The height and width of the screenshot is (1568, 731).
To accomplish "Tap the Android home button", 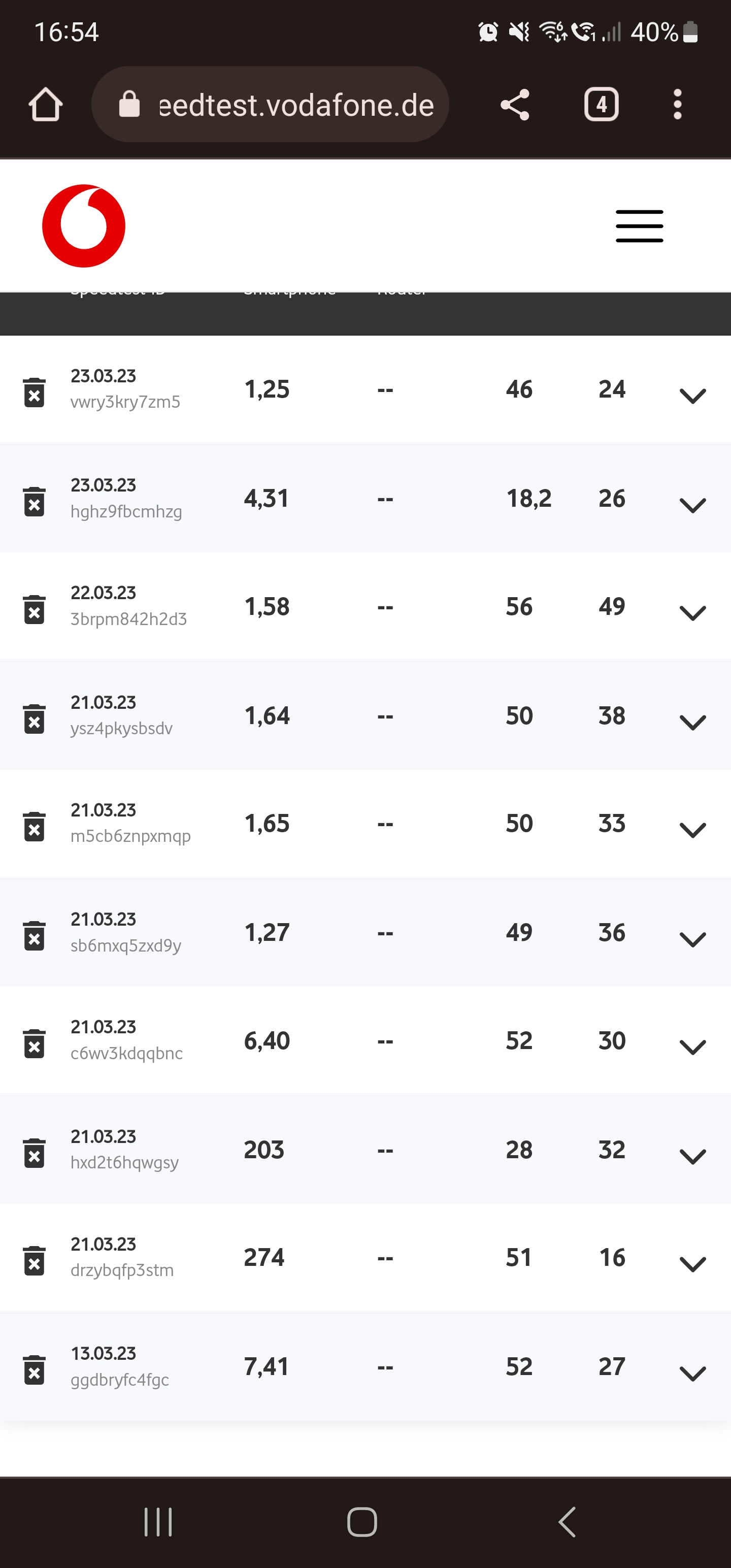I will tap(362, 1522).
